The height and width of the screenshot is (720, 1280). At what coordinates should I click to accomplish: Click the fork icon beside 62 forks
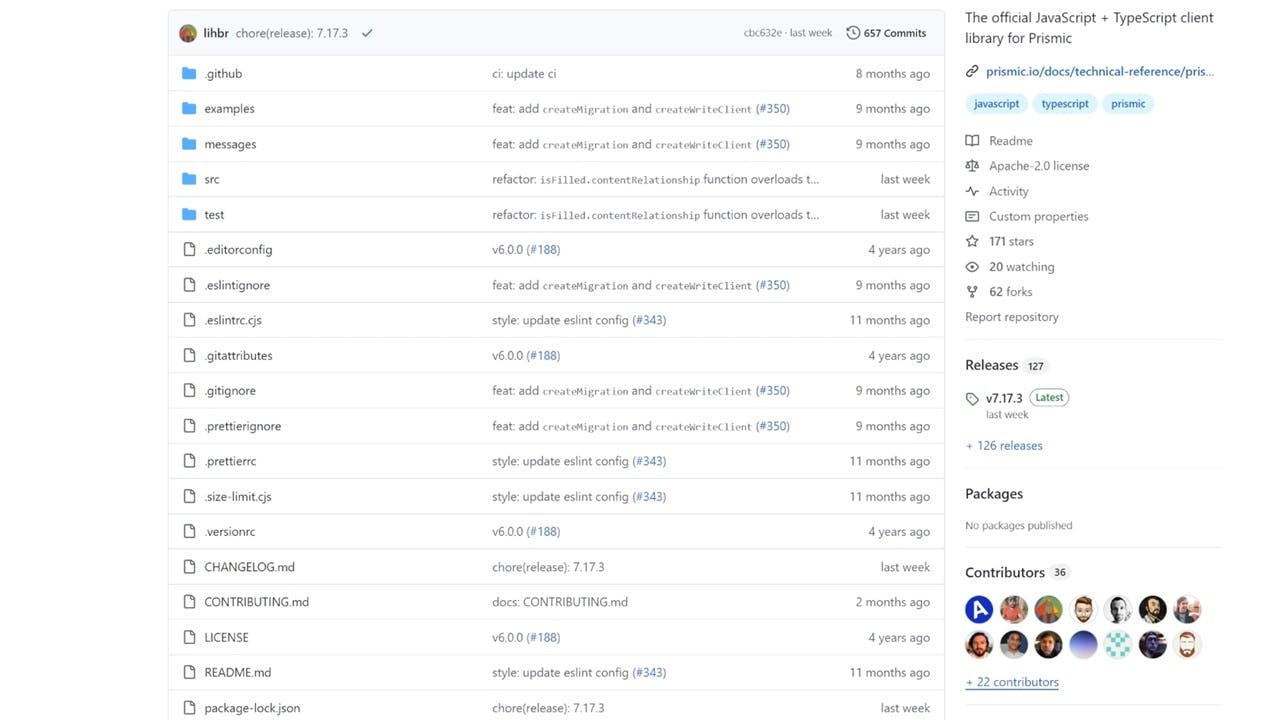click(972, 292)
